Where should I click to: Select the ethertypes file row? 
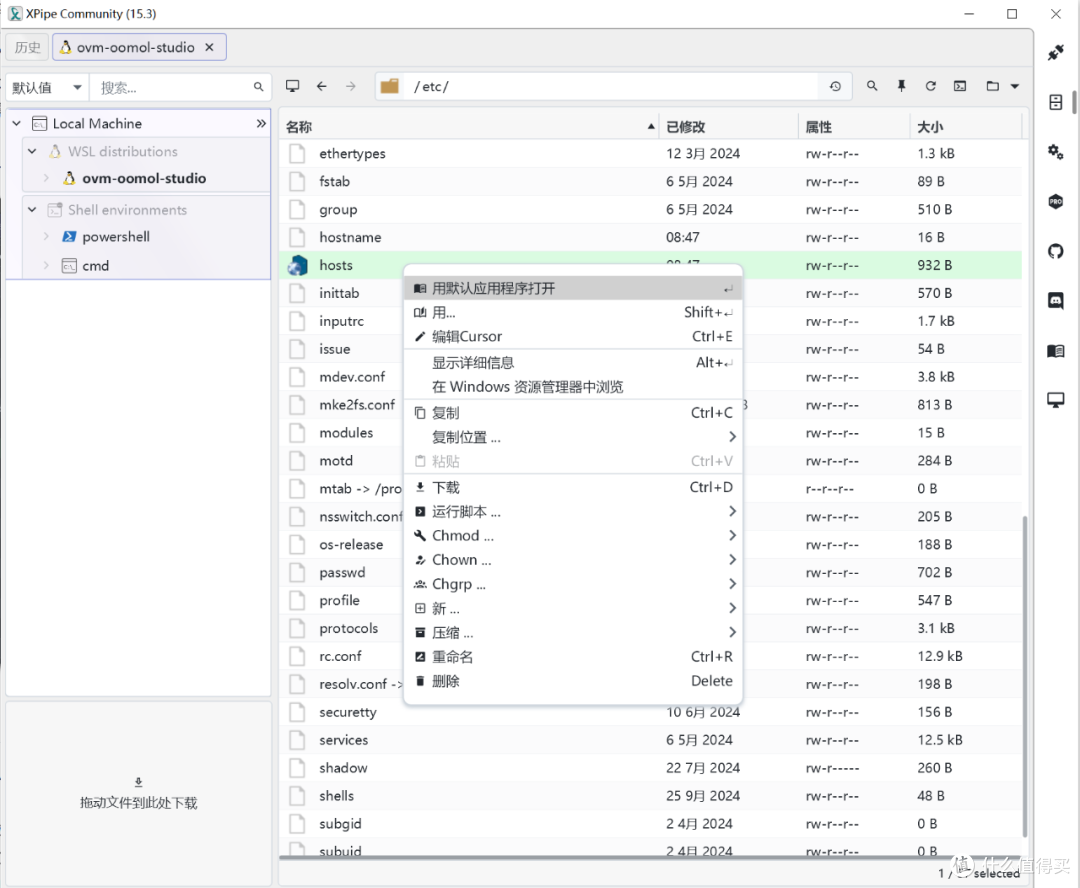click(x=650, y=154)
